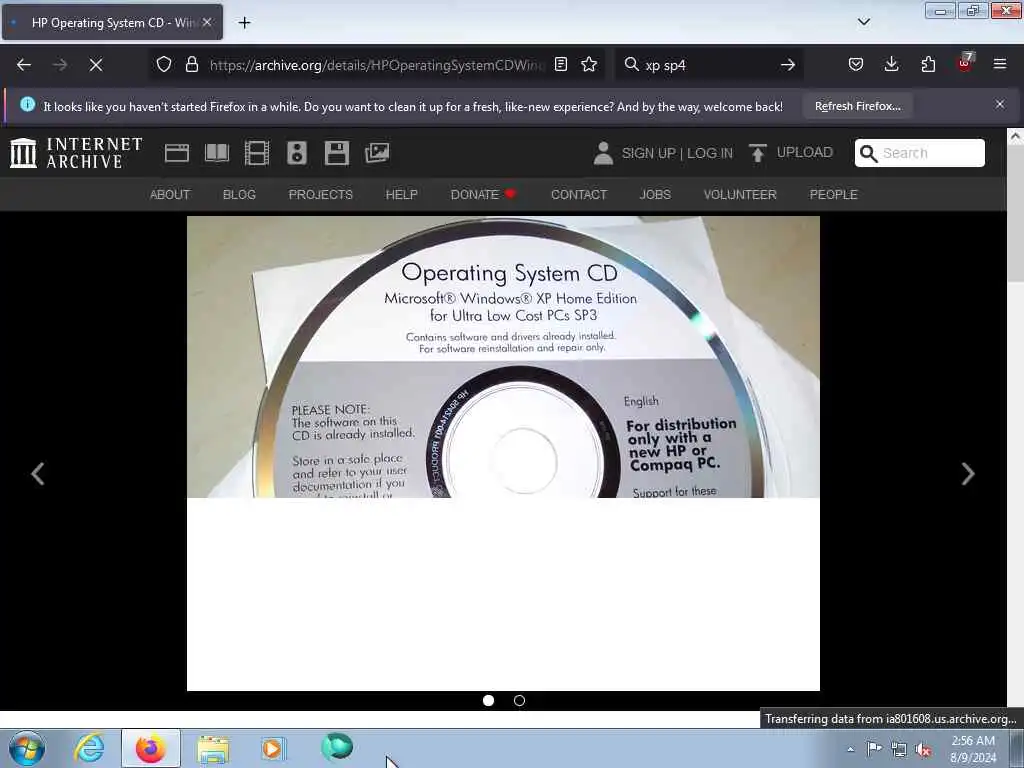The width and height of the screenshot is (1024, 768).
Task: Bookmark this page with the star
Action: [x=589, y=64]
